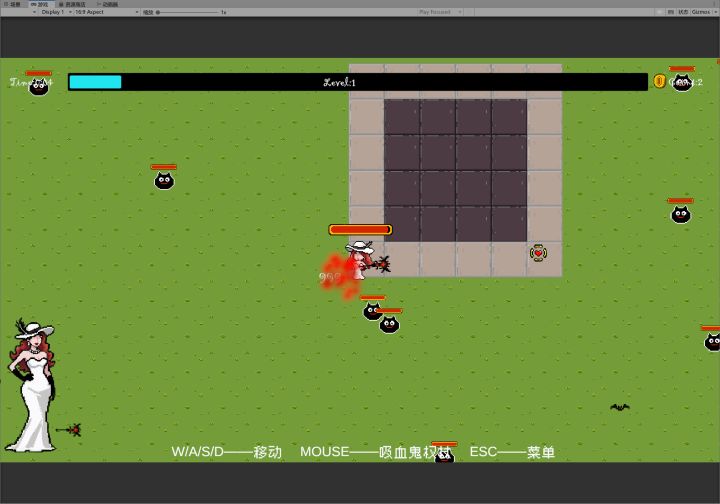Select the 游戏 (Game) tab

pyautogui.click(x=40, y=4)
